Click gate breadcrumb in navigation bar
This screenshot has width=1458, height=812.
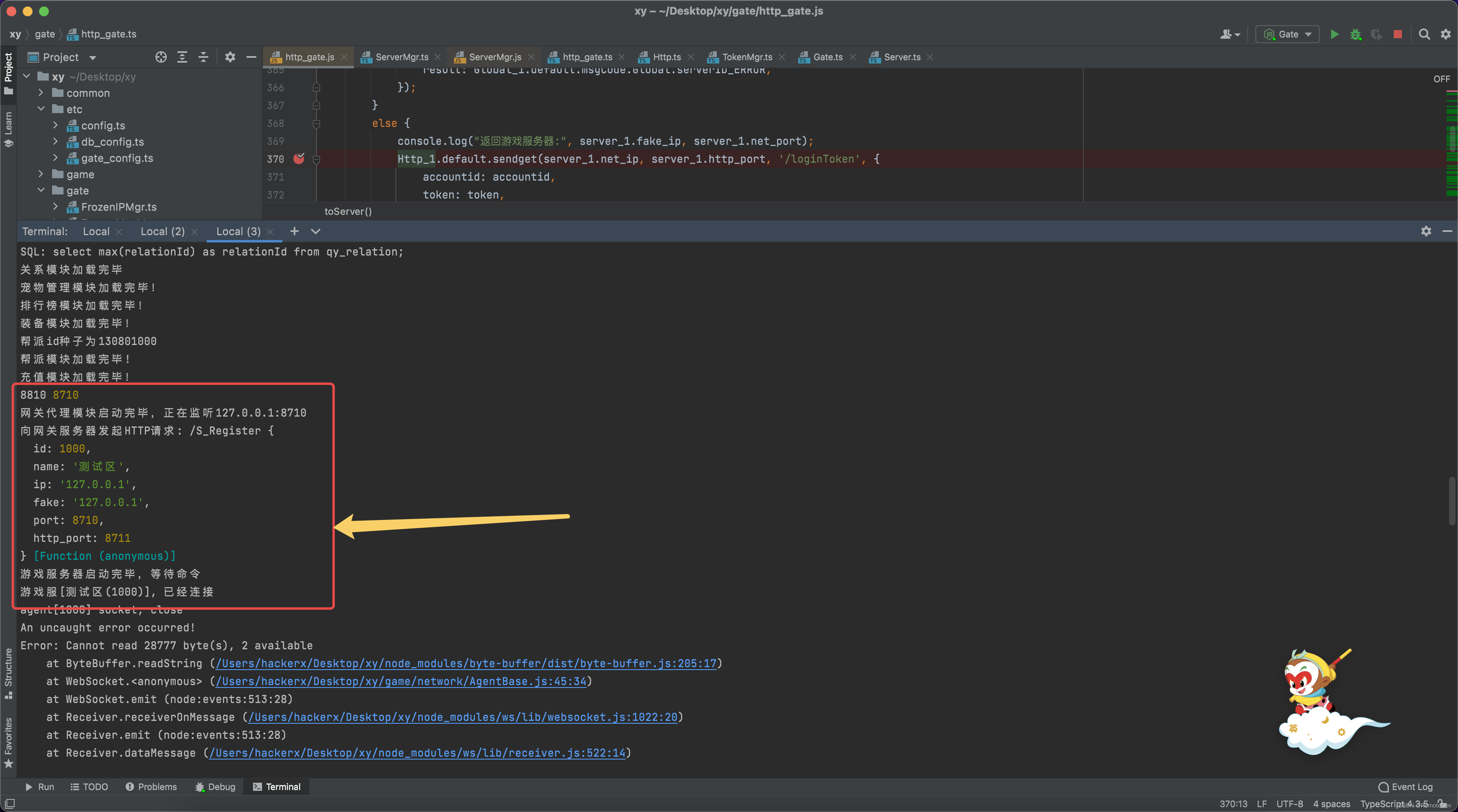45,34
